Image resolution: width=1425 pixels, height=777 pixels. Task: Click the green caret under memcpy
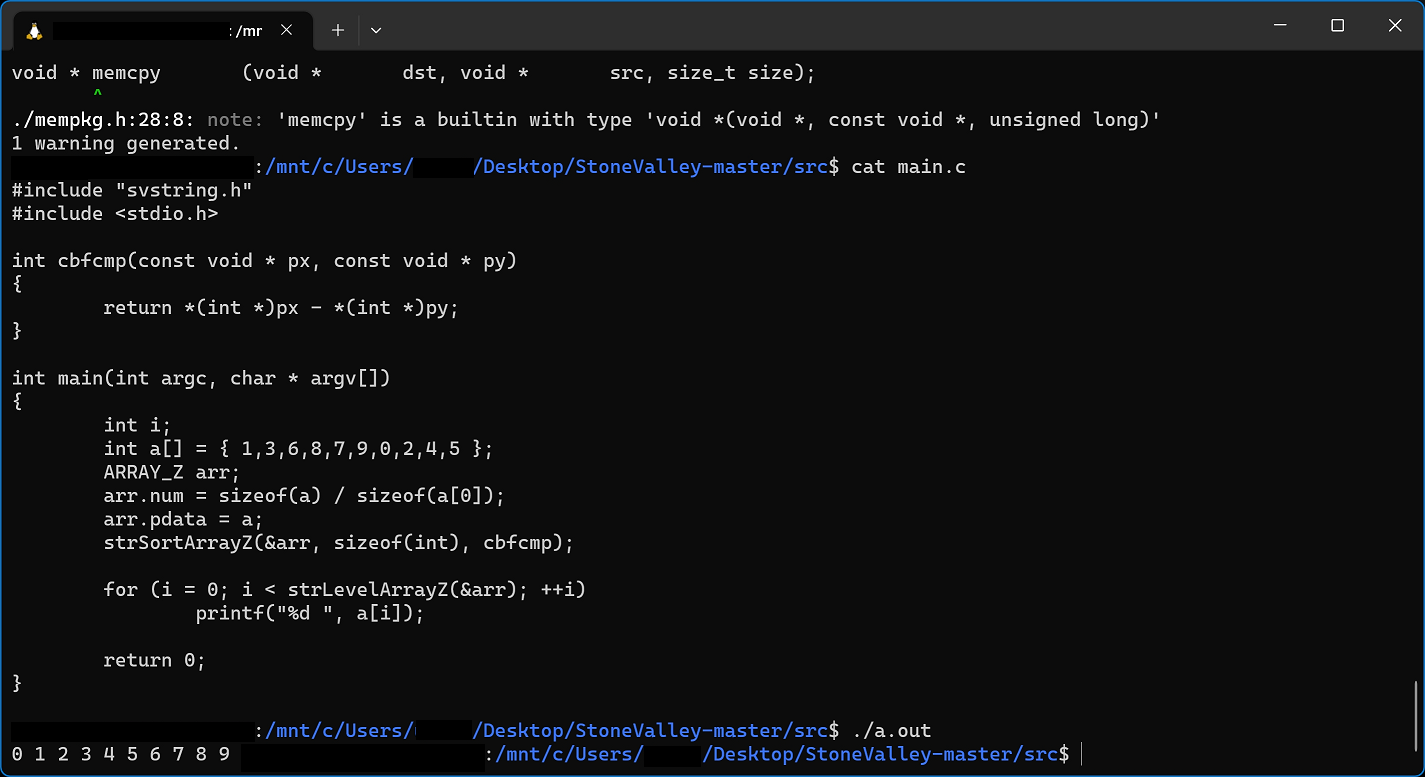pos(97,95)
